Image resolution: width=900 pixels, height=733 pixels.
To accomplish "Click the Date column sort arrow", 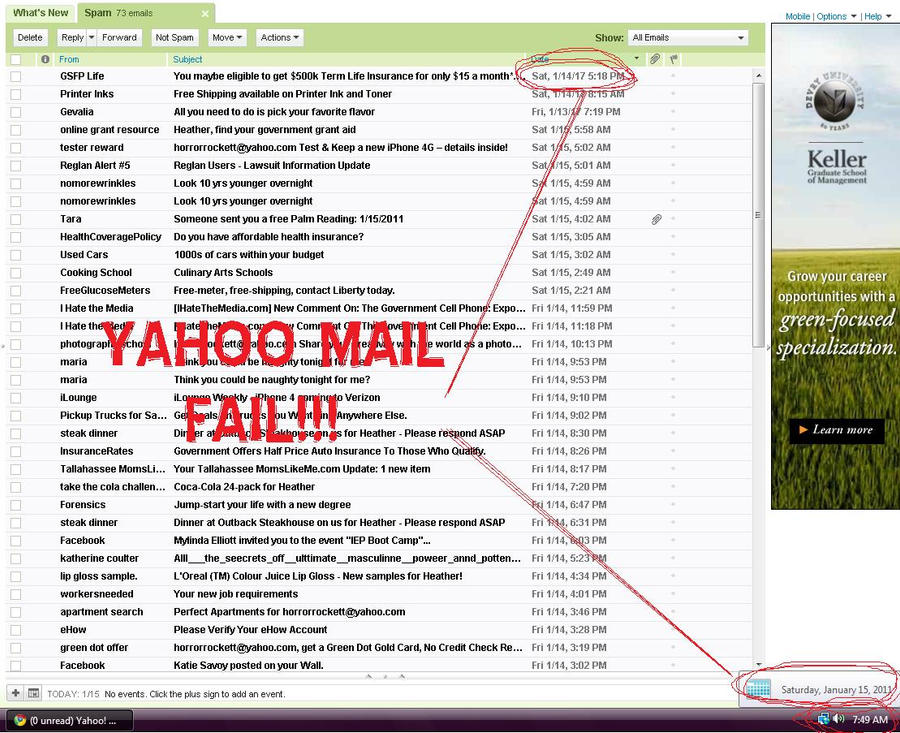I will click(x=636, y=59).
